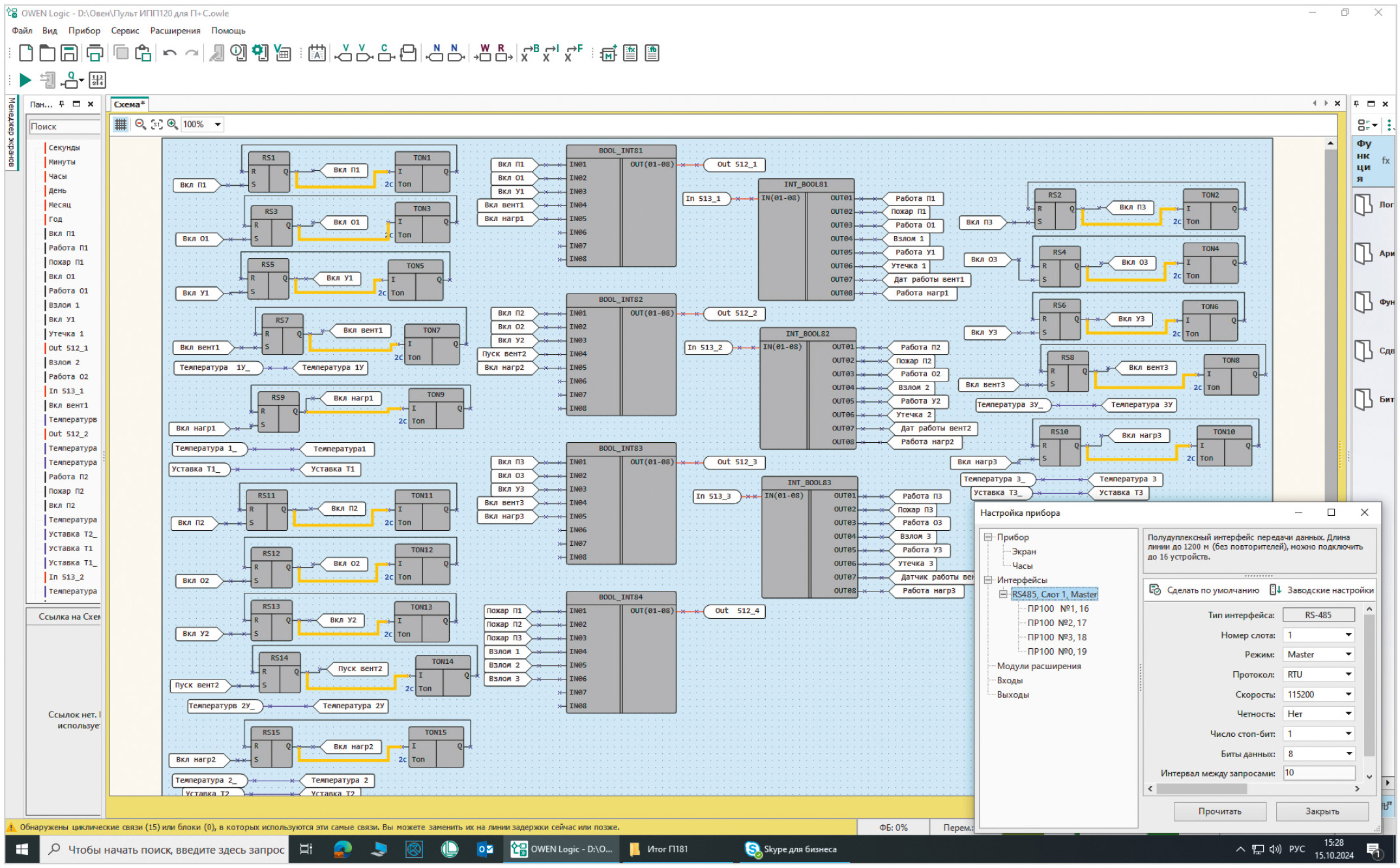Start simulation with the green play icon
Viewport: 1400px width, 868px height.
pyautogui.click(x=25, y=80)
